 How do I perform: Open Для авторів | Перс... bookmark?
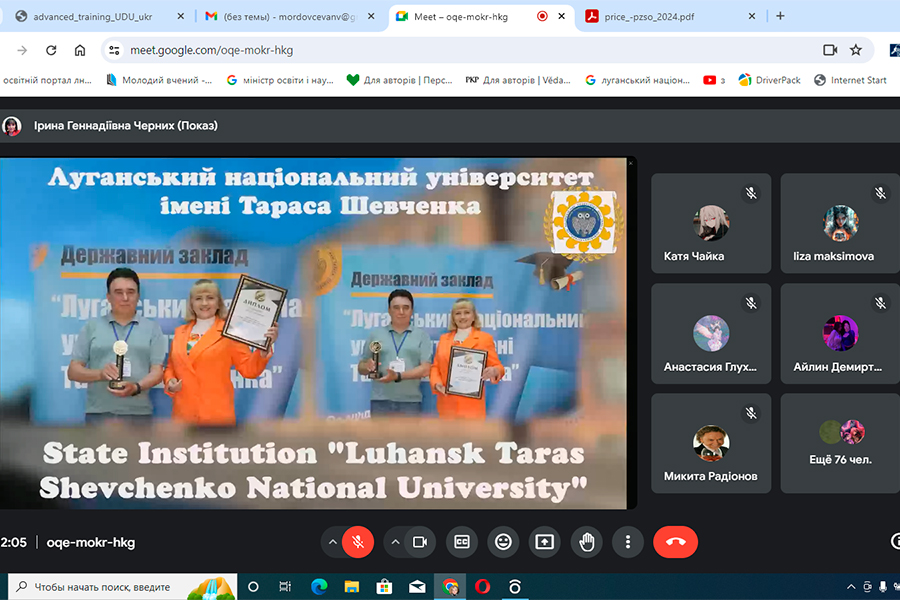tap(399, 80)
